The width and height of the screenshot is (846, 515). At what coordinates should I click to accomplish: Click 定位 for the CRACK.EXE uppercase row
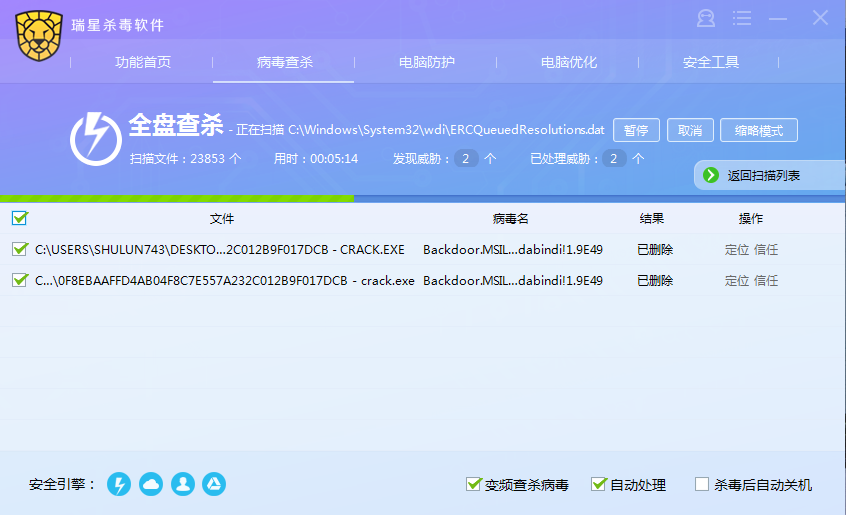coord(736,250)
